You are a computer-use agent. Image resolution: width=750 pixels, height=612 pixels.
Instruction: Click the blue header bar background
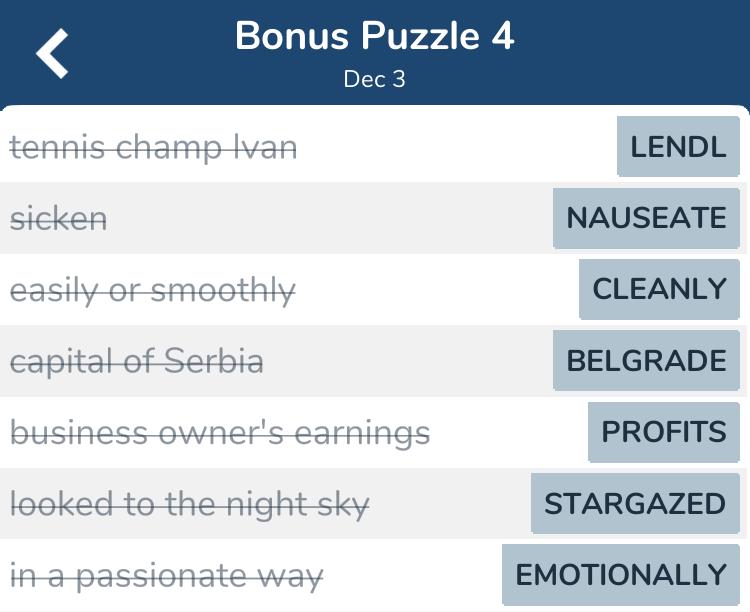(x=622, y=53)
